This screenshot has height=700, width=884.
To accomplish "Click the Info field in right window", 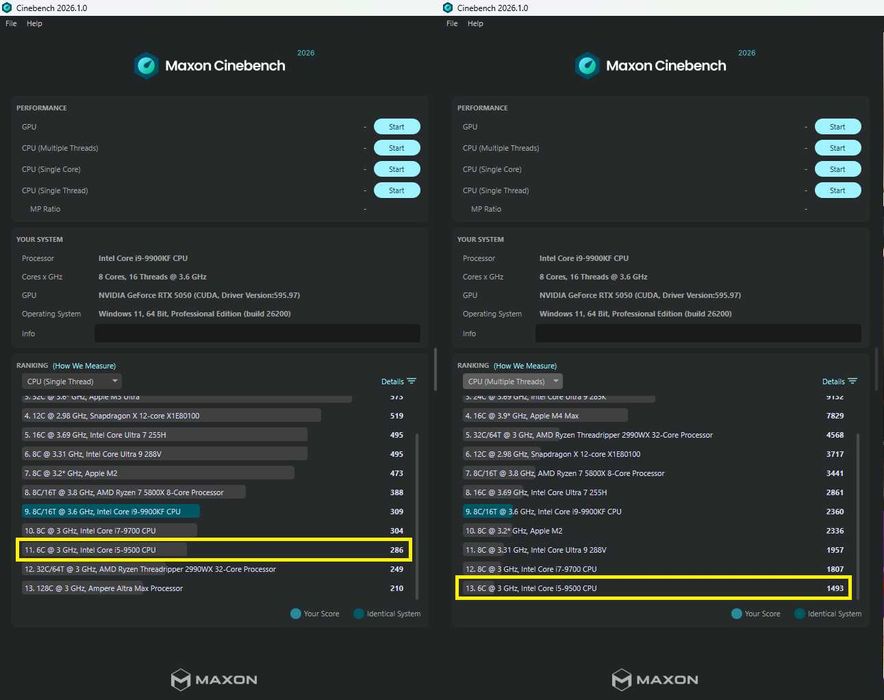I will point(698,333).
